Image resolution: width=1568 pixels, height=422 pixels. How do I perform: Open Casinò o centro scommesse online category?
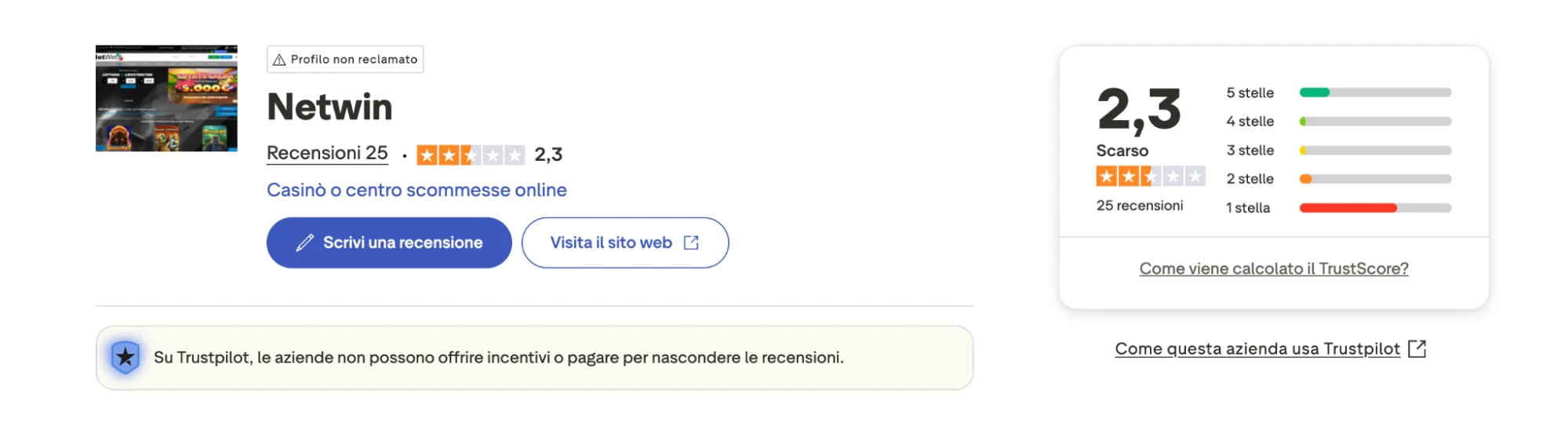(x=417, y=190)
